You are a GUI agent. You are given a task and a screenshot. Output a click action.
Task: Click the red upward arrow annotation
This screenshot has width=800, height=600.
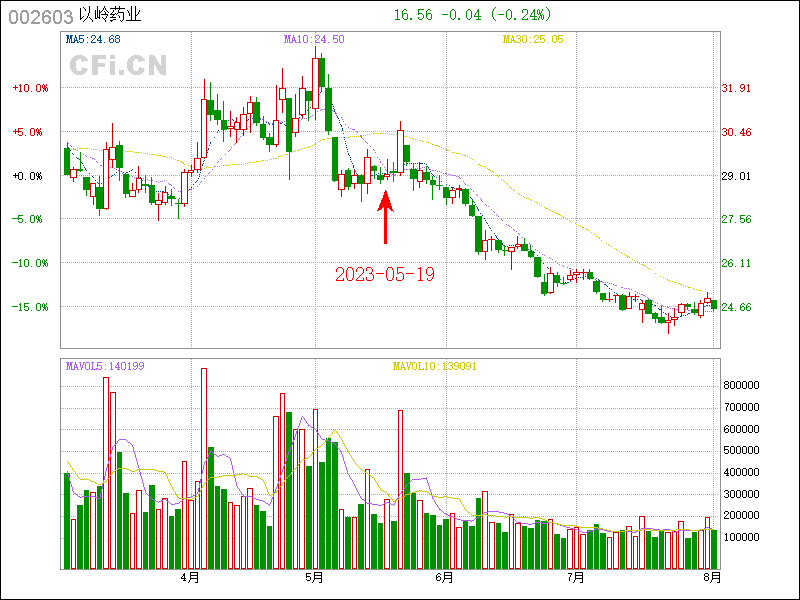pos(385,218)
